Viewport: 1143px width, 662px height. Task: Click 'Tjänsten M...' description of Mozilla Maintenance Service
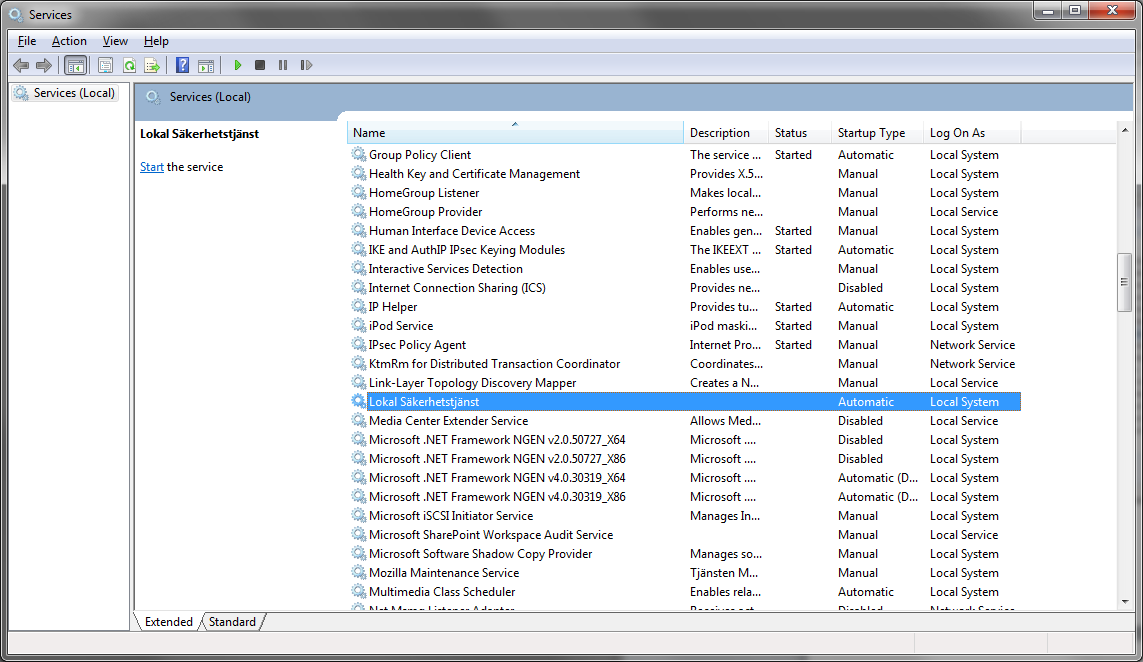[x=724, y=572]
